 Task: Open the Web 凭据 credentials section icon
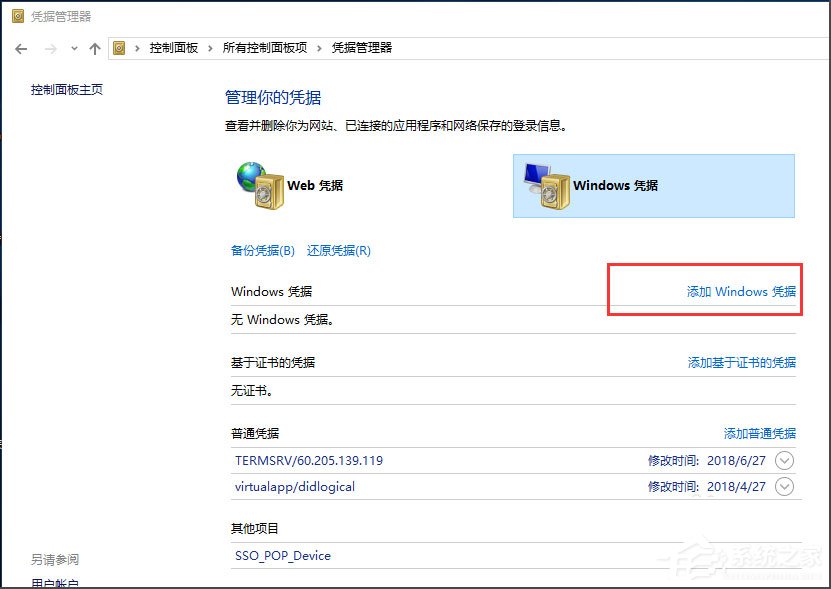tap(259, 185)
